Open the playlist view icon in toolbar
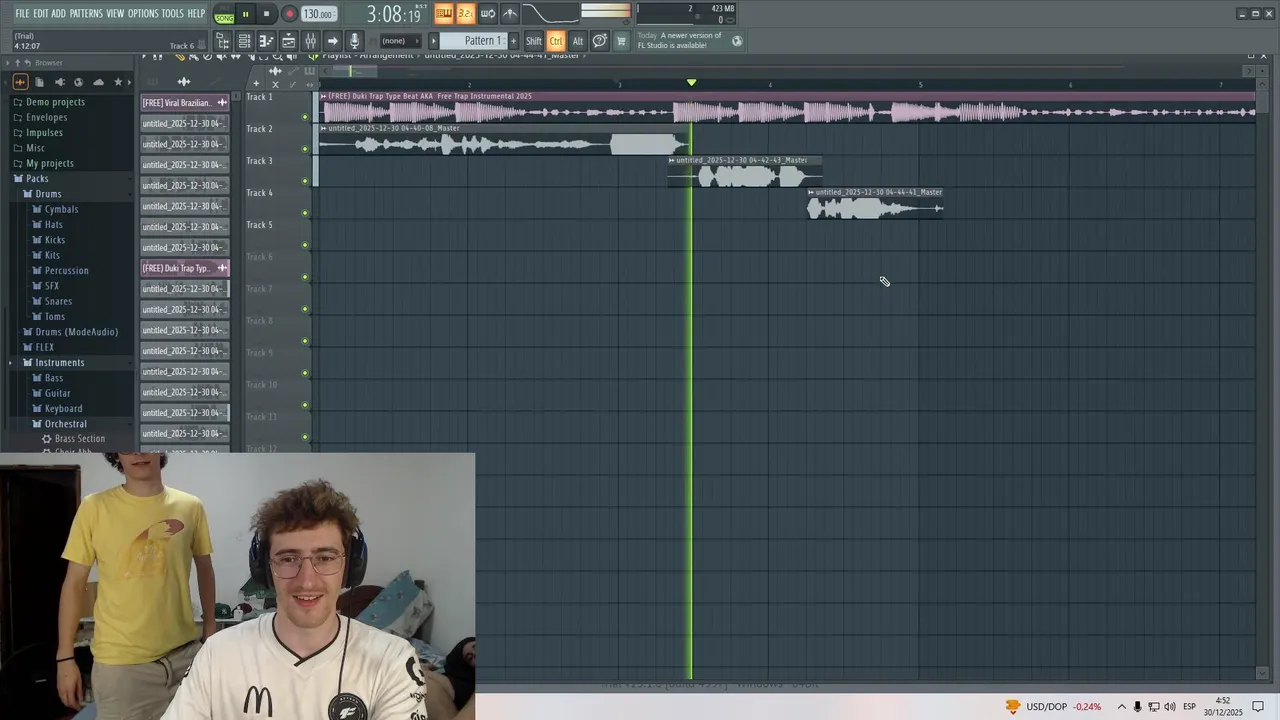The height and width of the screenshot is (720, 1280). [288, 41]
